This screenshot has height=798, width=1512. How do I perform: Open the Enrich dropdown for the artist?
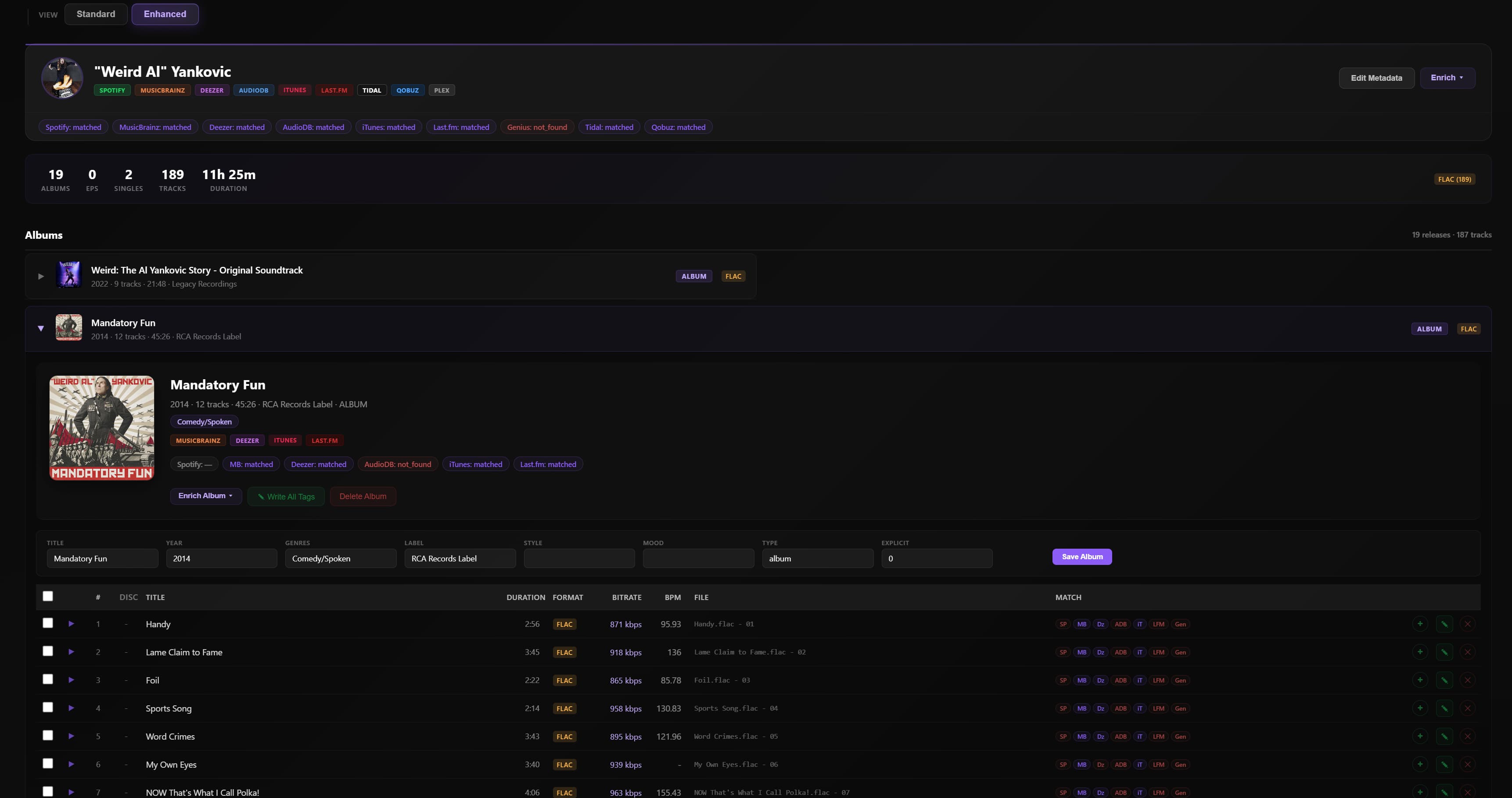coord(1447,78)
